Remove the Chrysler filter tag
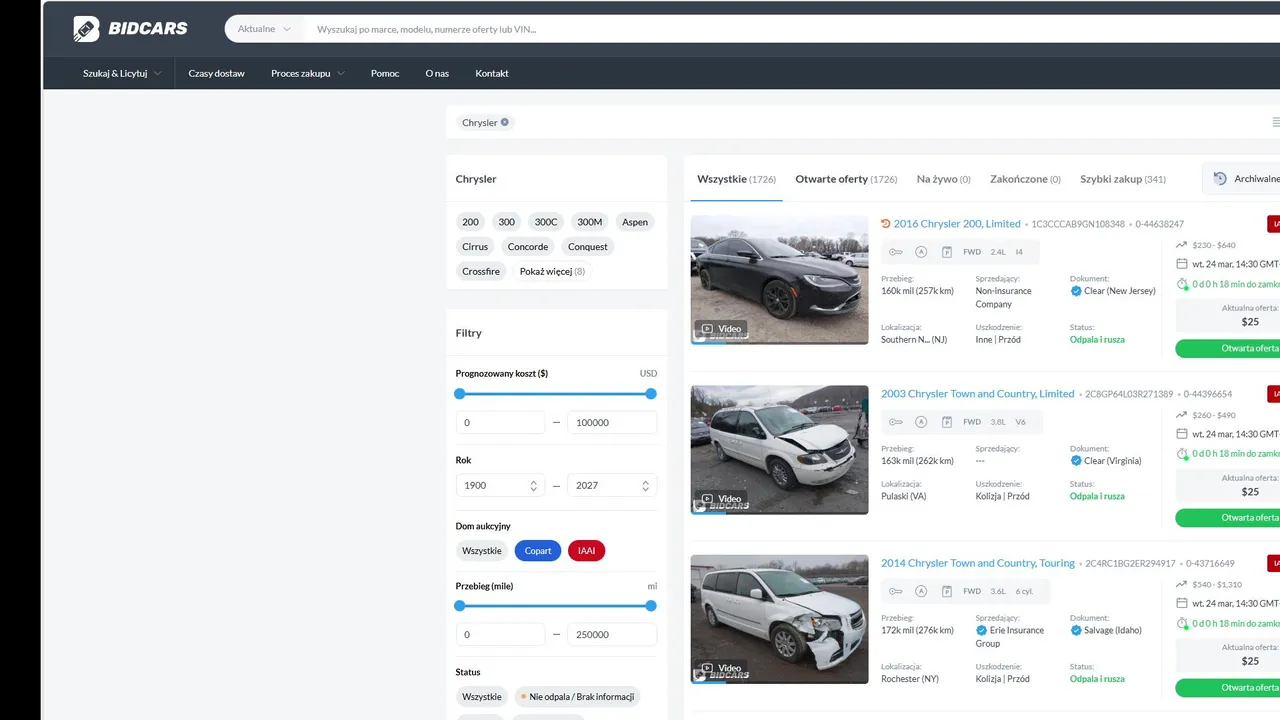Image resolution: width=1280 pixels, height=720 pixels. 505,122
